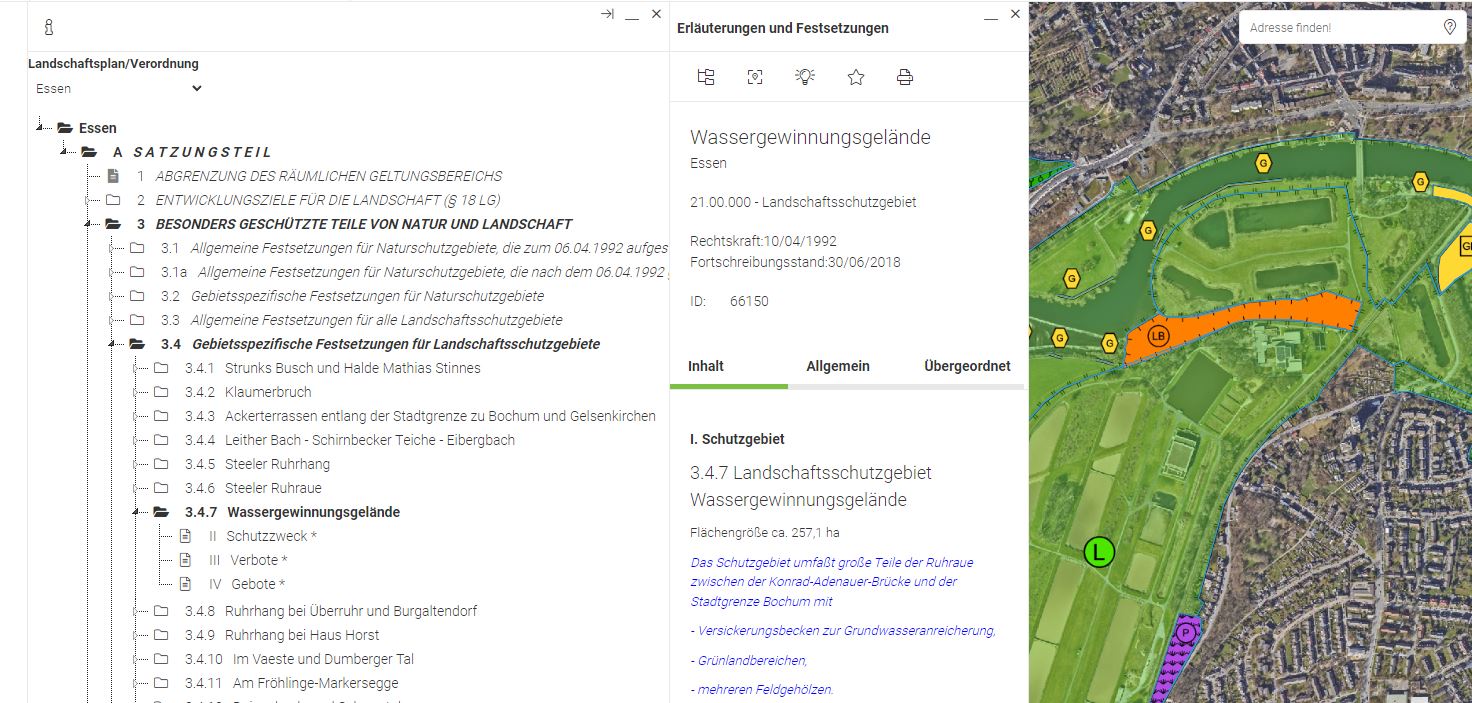
Task: Click the dock-right arrow icon of tree panel
Action: point(607,15)
